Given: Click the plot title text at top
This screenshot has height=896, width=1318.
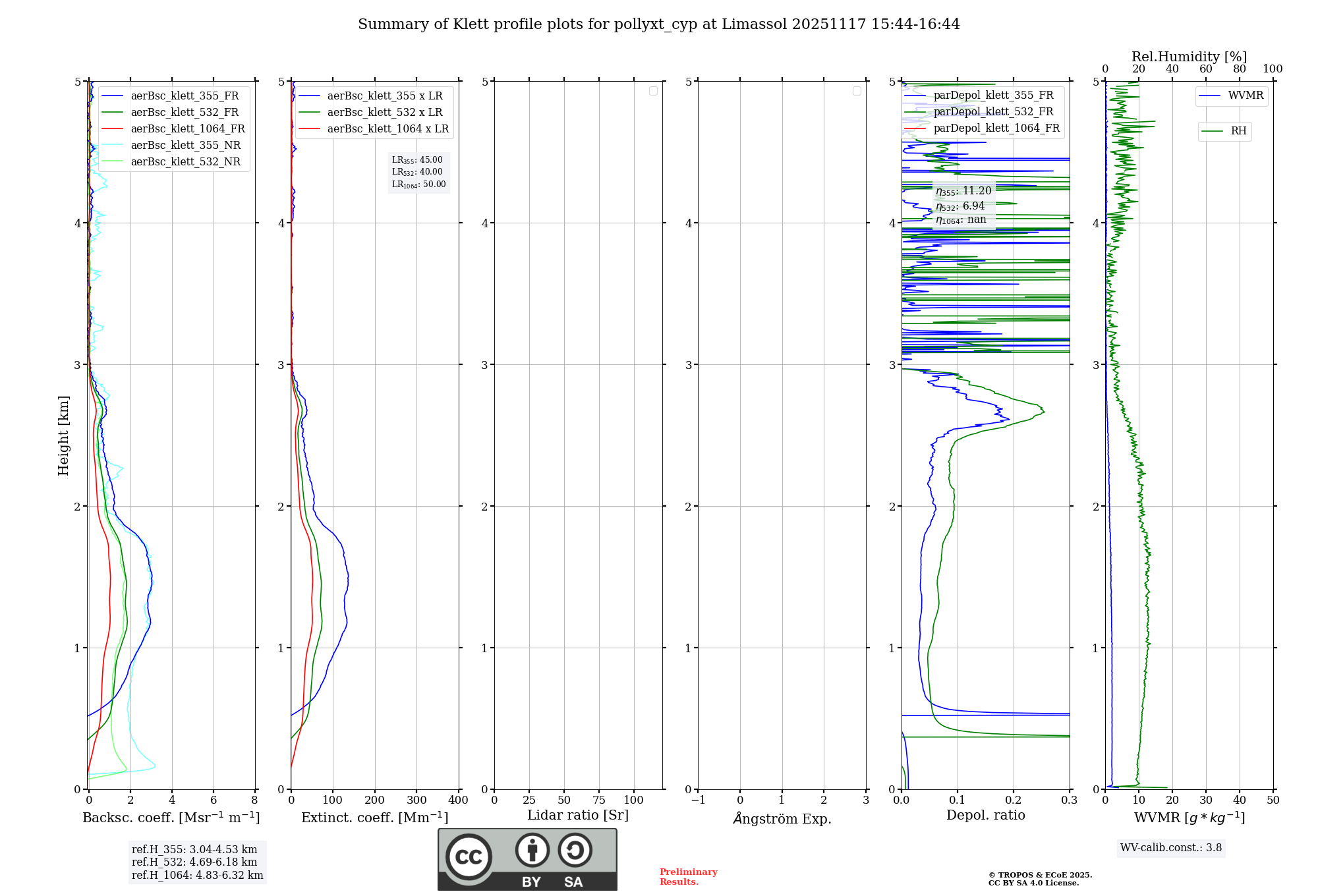Looking at the screenshot, I should tap(658, 24).
